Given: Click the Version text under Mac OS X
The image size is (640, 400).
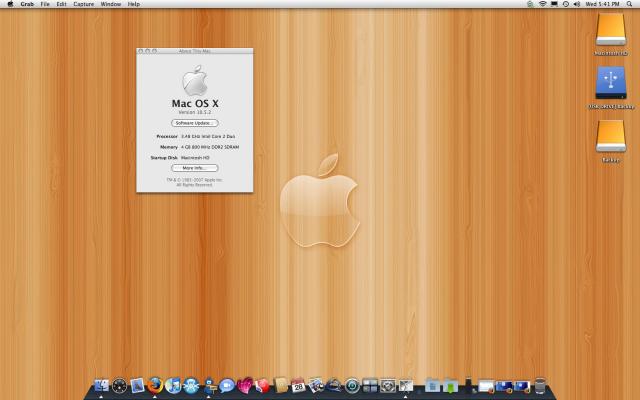Looking at the screenshot, I should tap(195, 112).
